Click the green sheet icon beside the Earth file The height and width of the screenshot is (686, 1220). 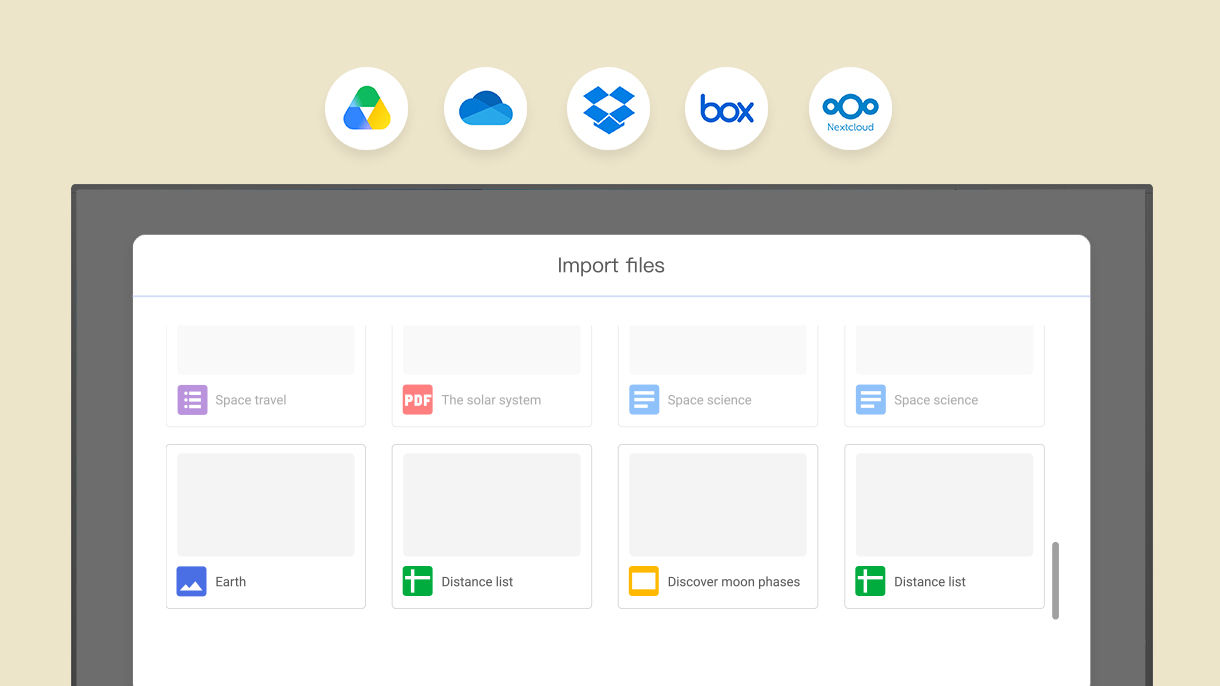point(418,581)
